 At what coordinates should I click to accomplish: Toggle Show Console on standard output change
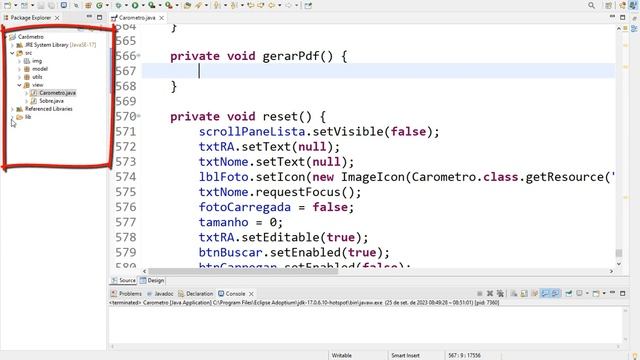point(545,293)
